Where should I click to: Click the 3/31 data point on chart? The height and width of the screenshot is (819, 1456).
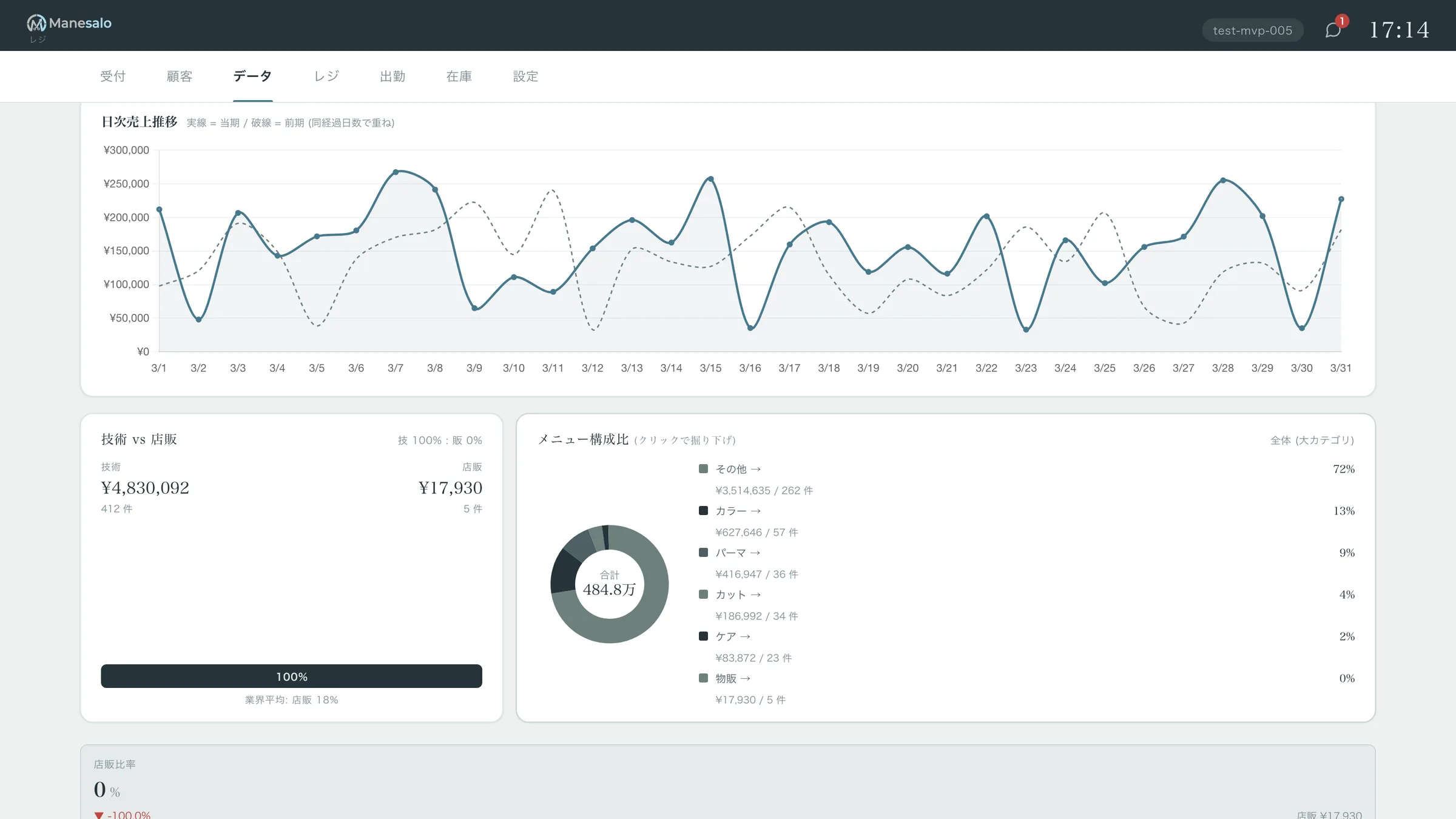pyautogui.click(x=1341, y=199)
